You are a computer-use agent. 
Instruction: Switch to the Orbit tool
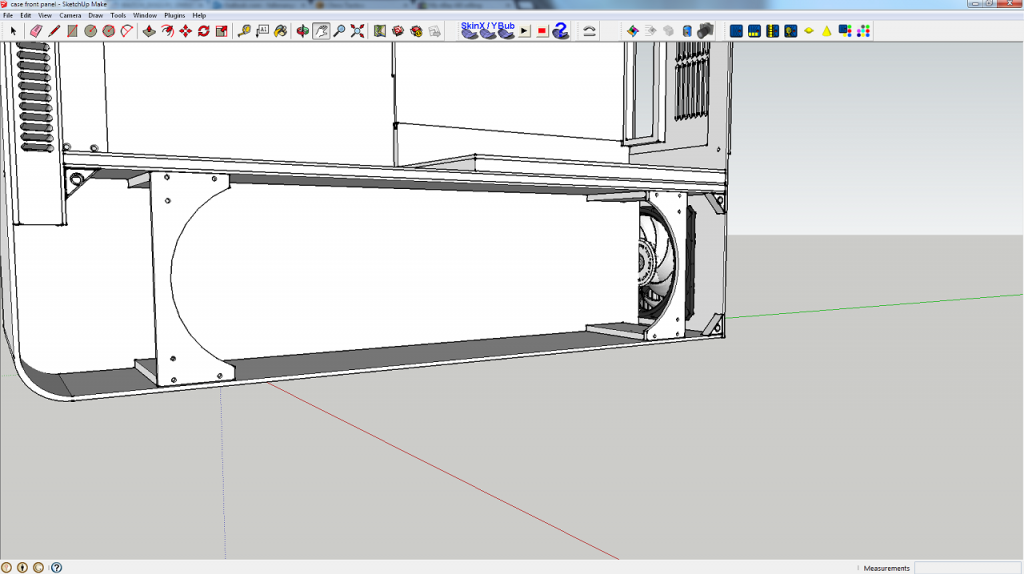pyautogui.click(x=302, y=31)
